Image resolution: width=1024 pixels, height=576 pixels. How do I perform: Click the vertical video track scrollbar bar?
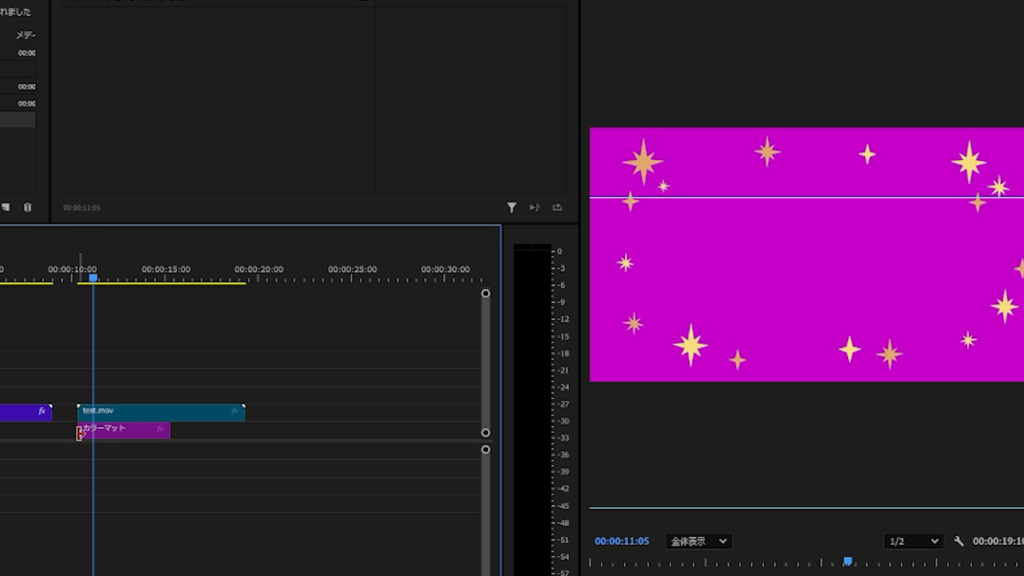click(x=485, y=362)
